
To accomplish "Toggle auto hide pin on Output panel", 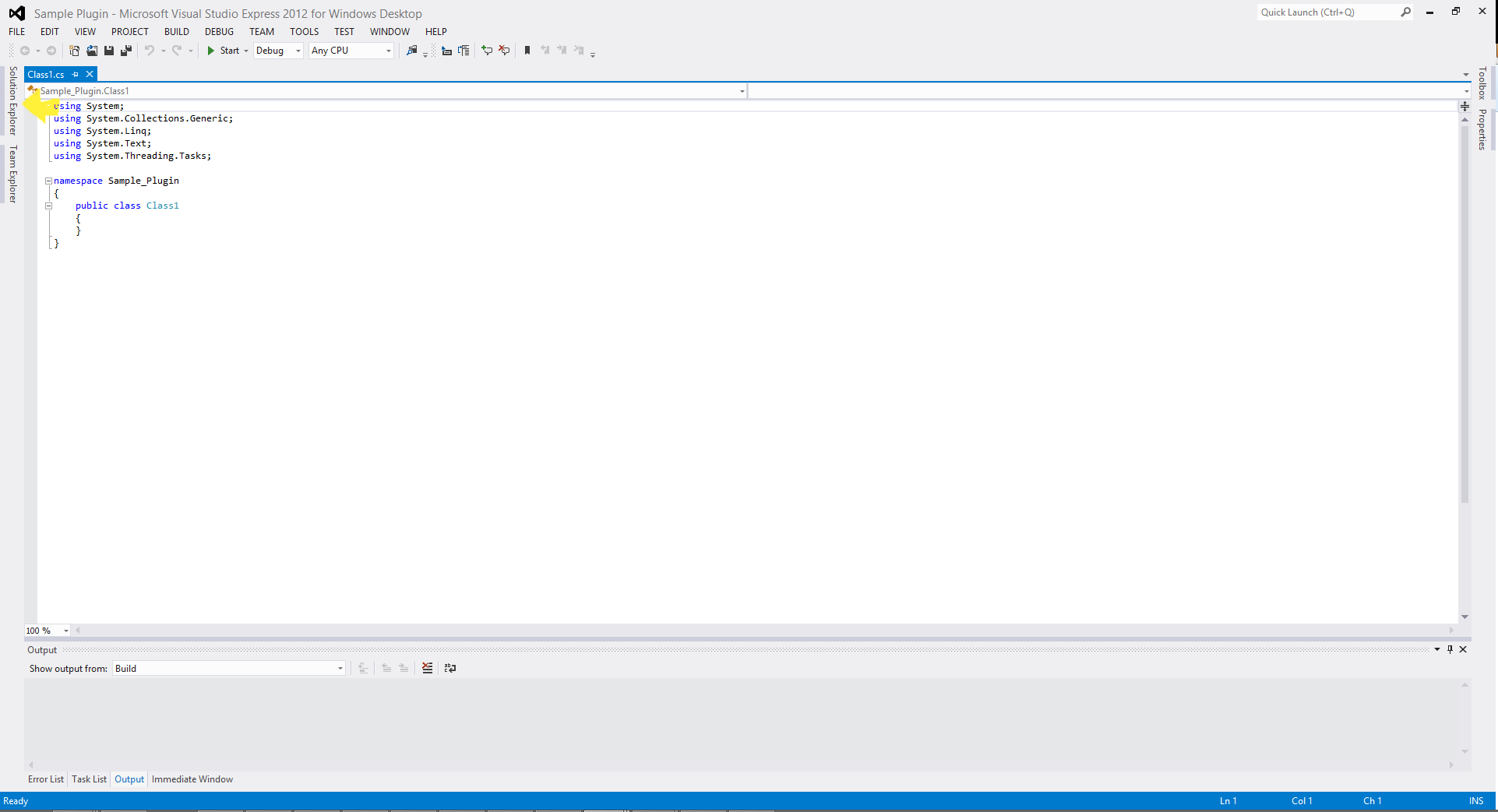I will (1450, 649).
